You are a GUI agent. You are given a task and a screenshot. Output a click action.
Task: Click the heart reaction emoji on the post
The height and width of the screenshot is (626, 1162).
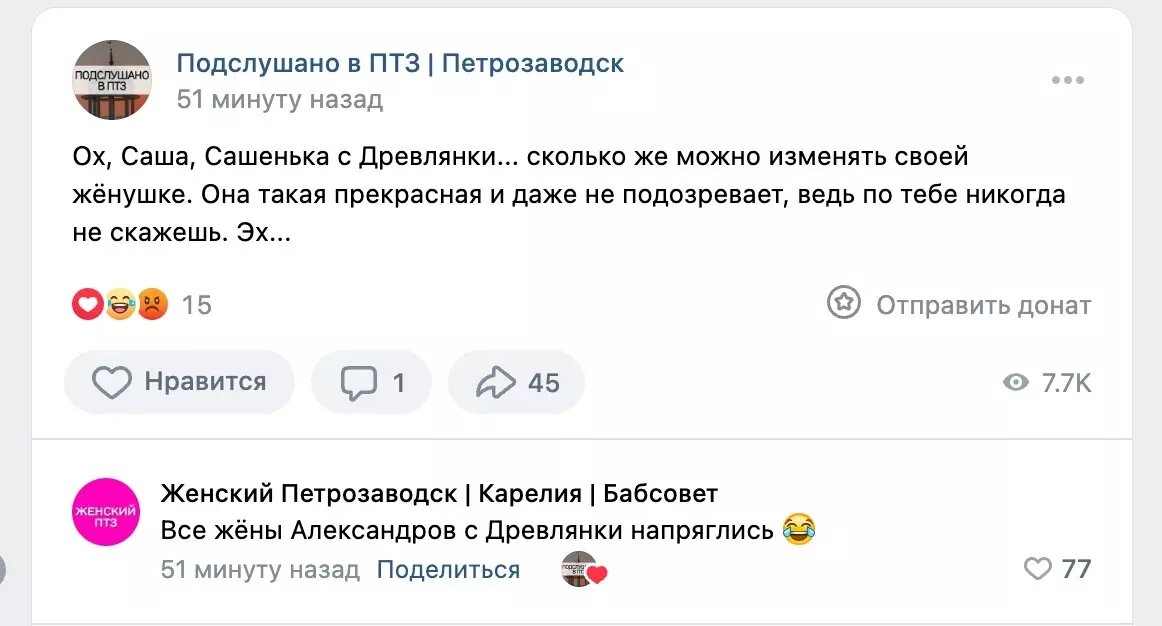[x=87, y=303]
